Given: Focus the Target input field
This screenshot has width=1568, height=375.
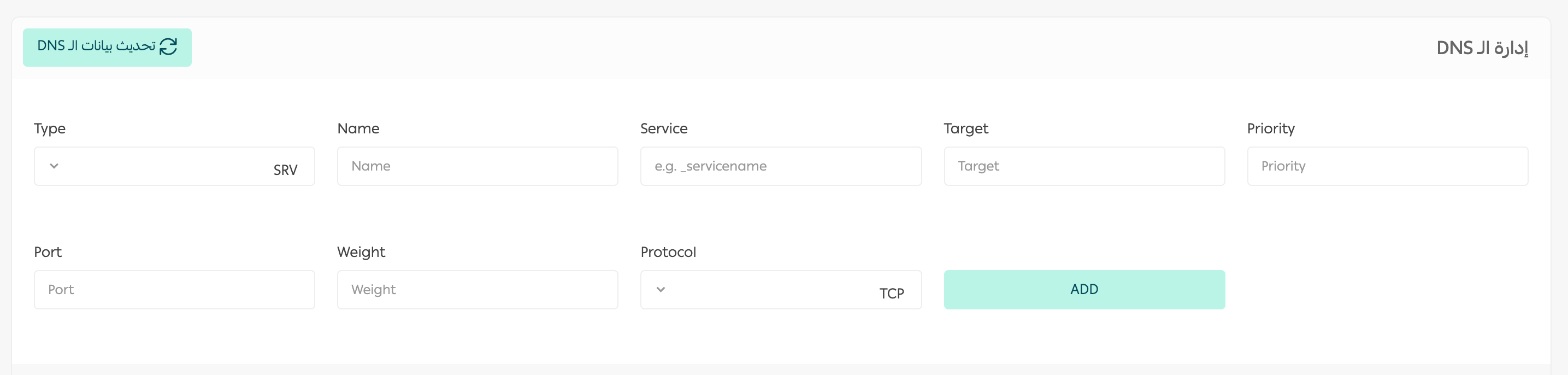Looking at the screenshot, I should click(1083, 166).
